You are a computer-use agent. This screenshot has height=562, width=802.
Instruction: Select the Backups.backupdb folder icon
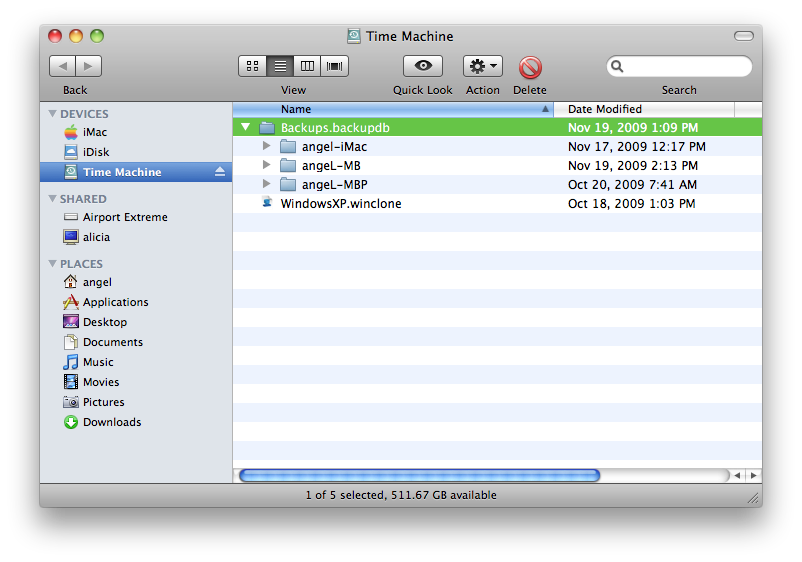coord(267,127)
